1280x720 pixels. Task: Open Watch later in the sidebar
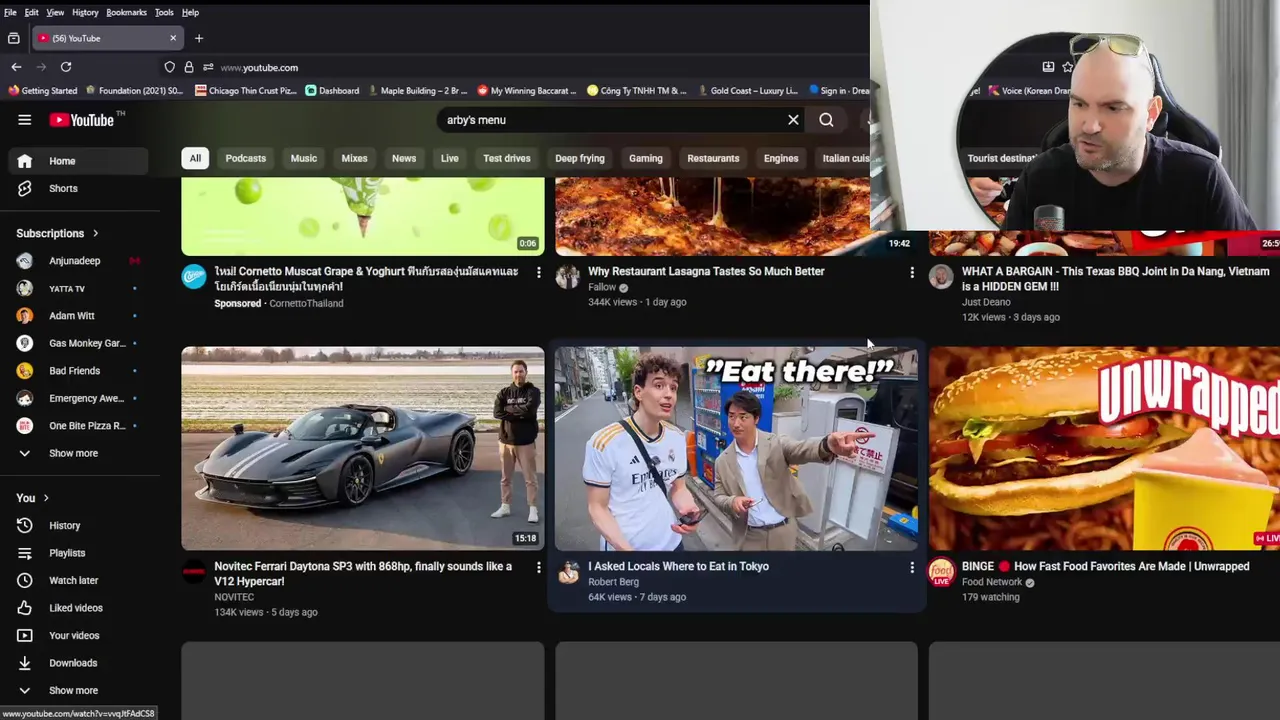[x=78, y=580]
